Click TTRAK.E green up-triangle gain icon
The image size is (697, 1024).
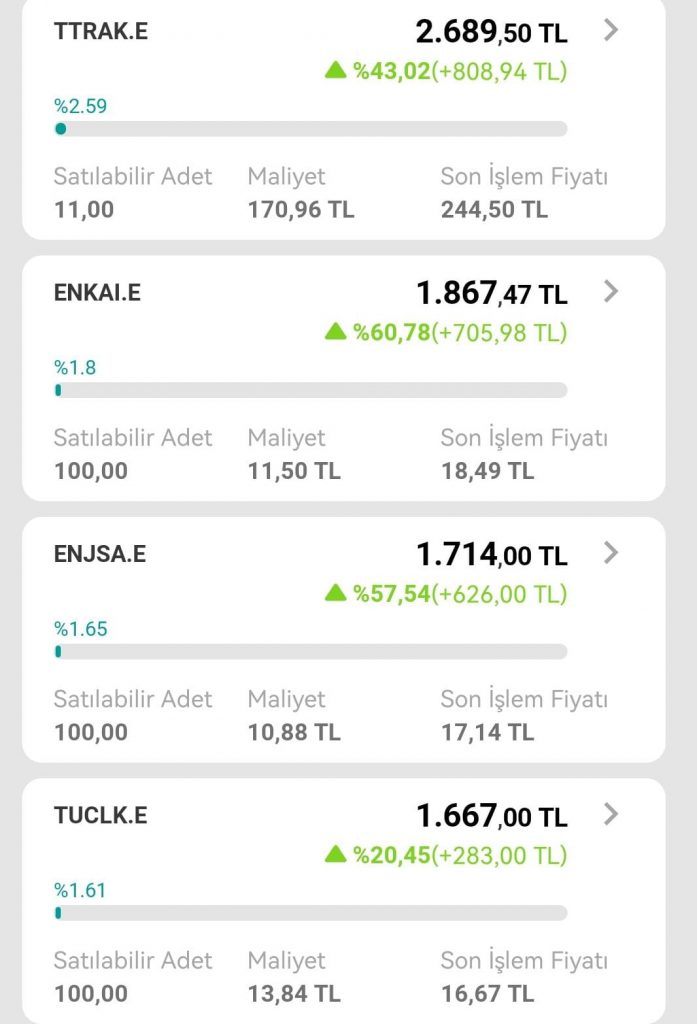335,70
